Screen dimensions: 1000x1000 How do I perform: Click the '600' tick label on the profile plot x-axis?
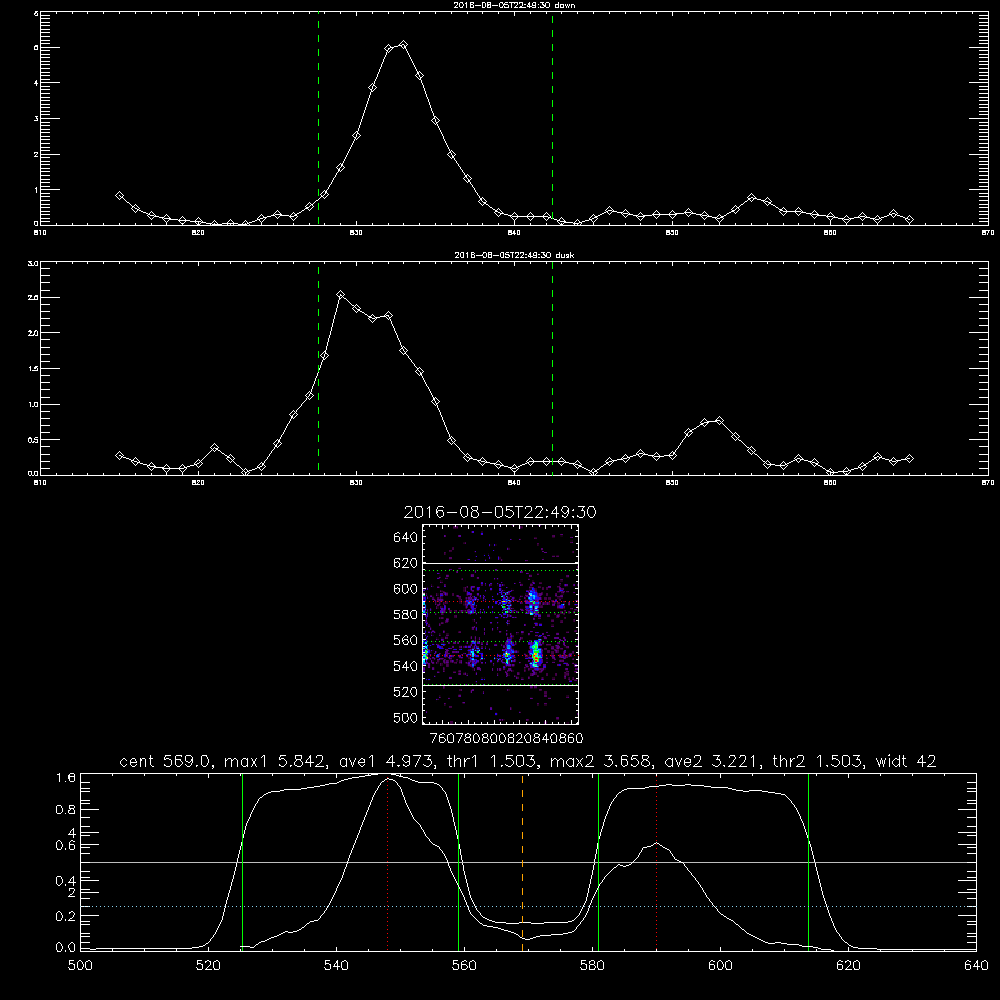[720, 966]
